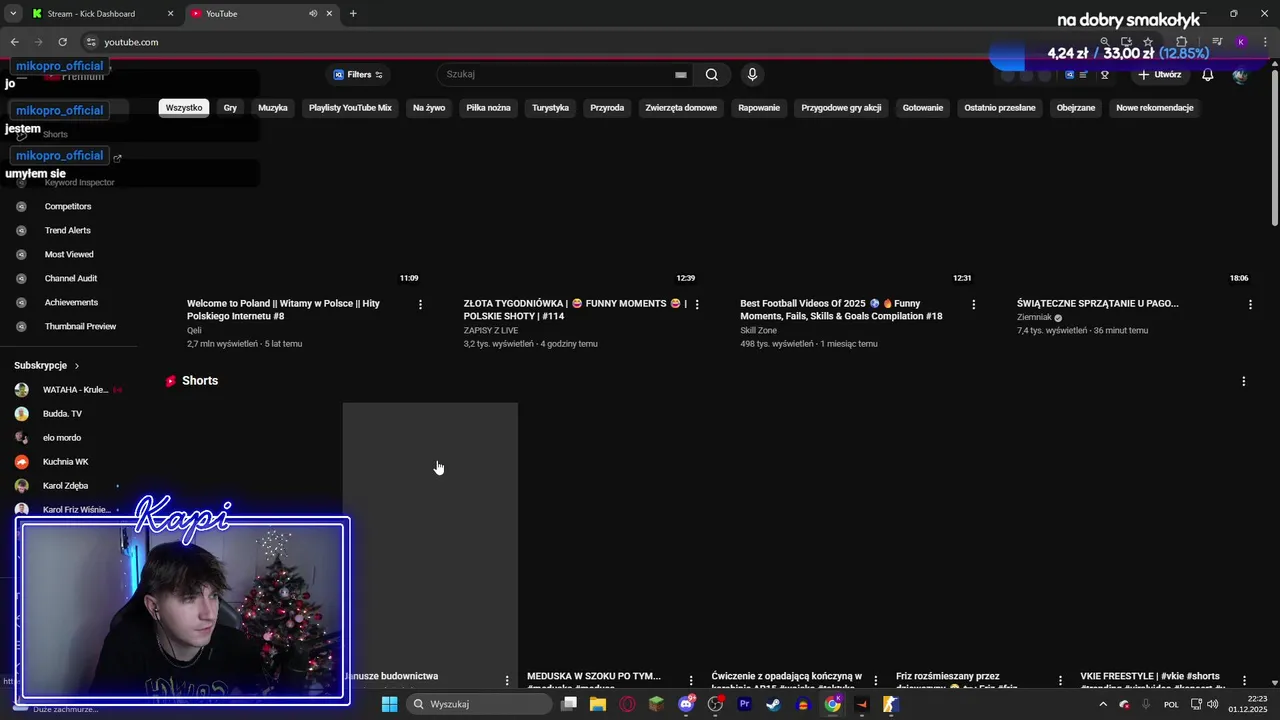This screenshot has height=720, width=1280.
Task: Open the Skill Zone channel link
Action: tap(758, 330)
